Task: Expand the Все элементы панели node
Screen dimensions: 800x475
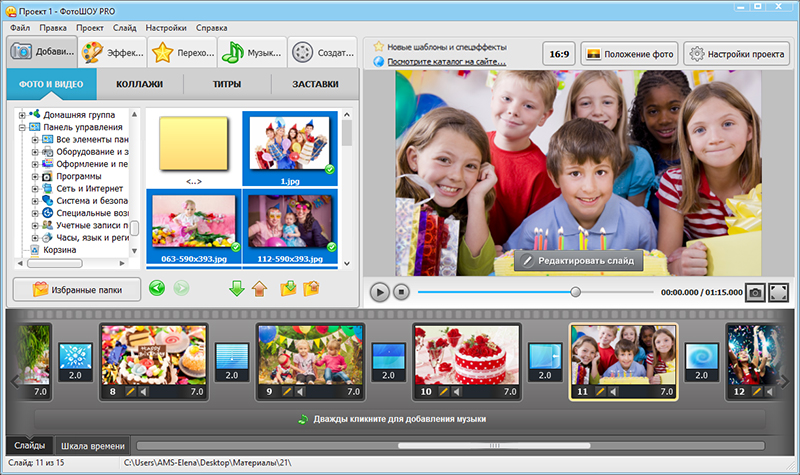Action: click(35, 139)
